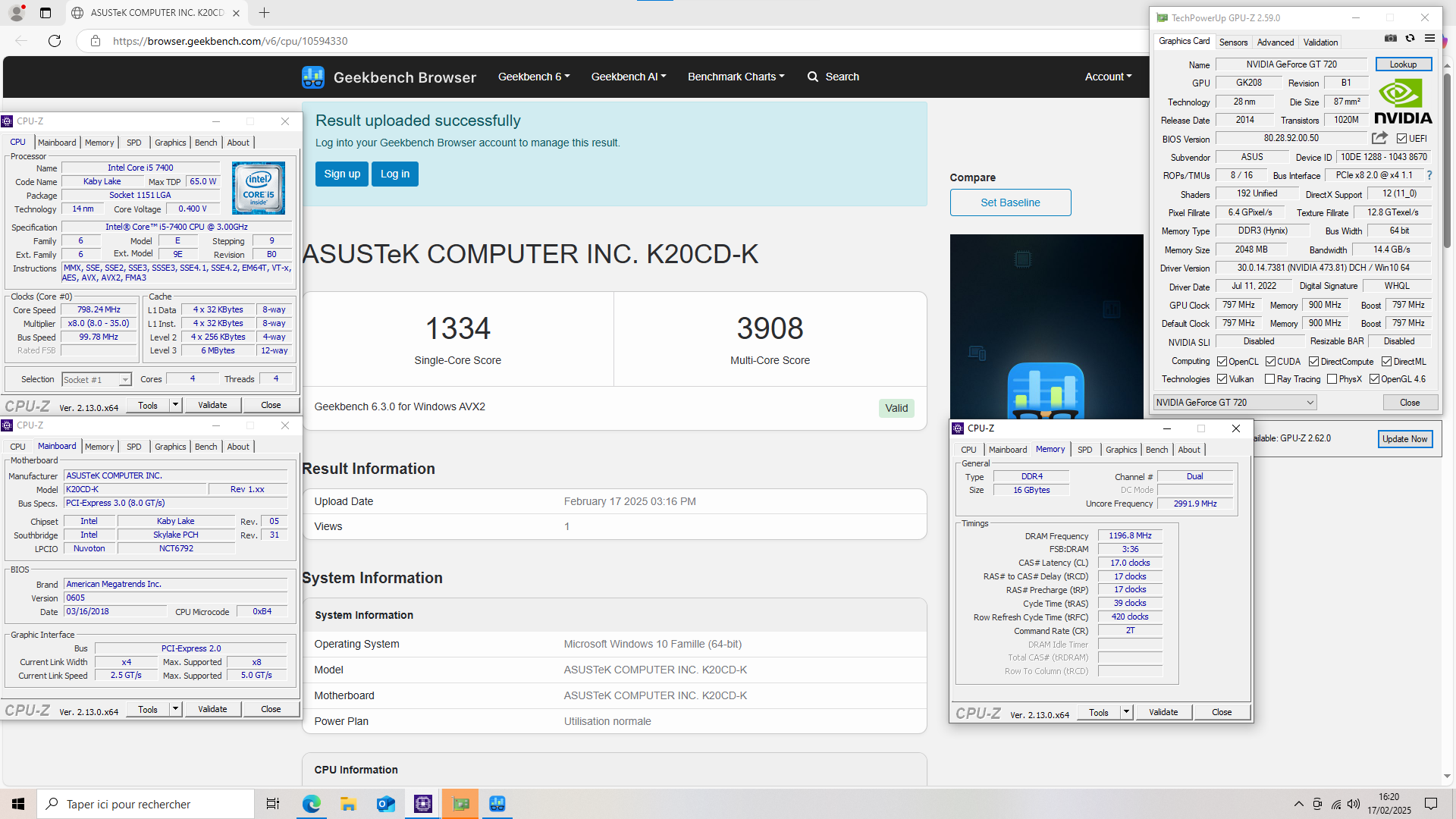This screenshot has width=1456, height=819.
Task: Open File Explorer from taskbar
Action: coord(348,804)
